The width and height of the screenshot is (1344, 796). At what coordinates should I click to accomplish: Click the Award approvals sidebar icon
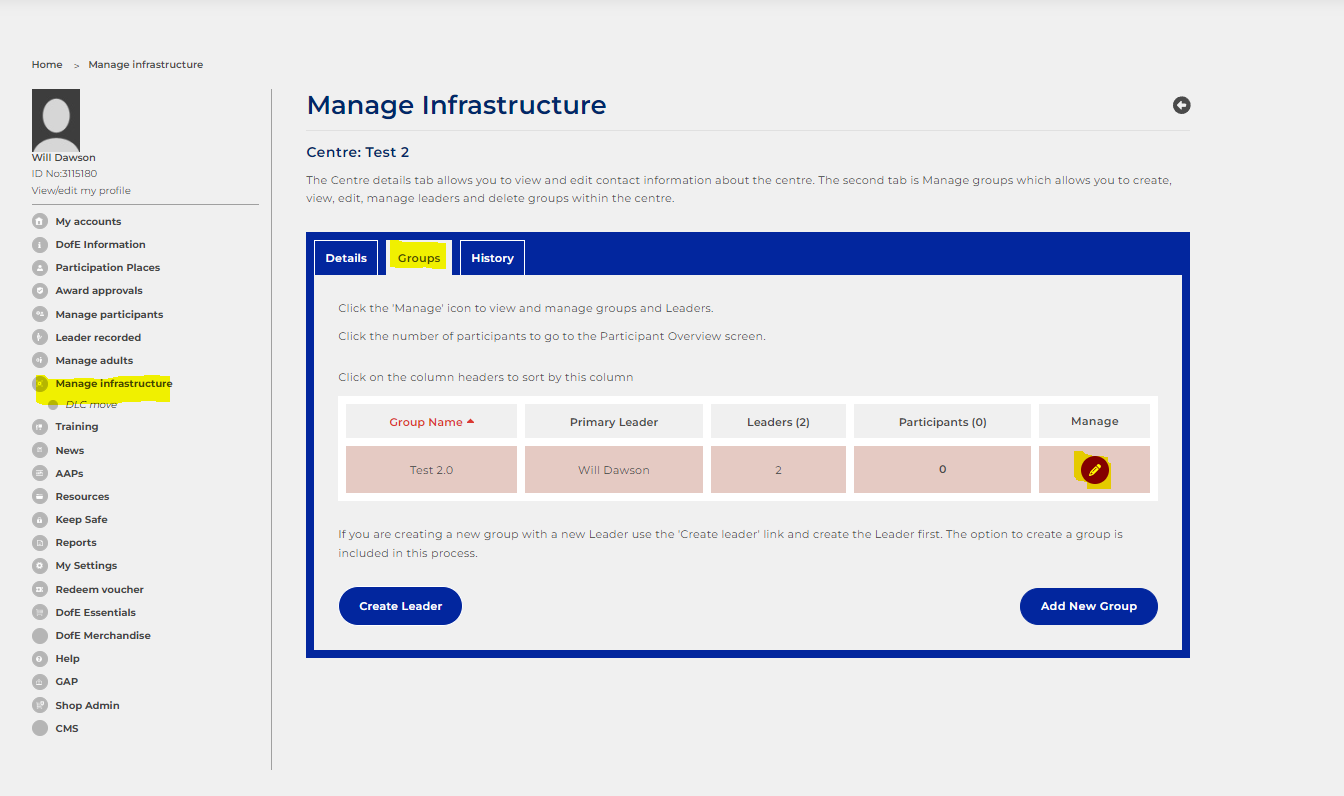point(40,291)
